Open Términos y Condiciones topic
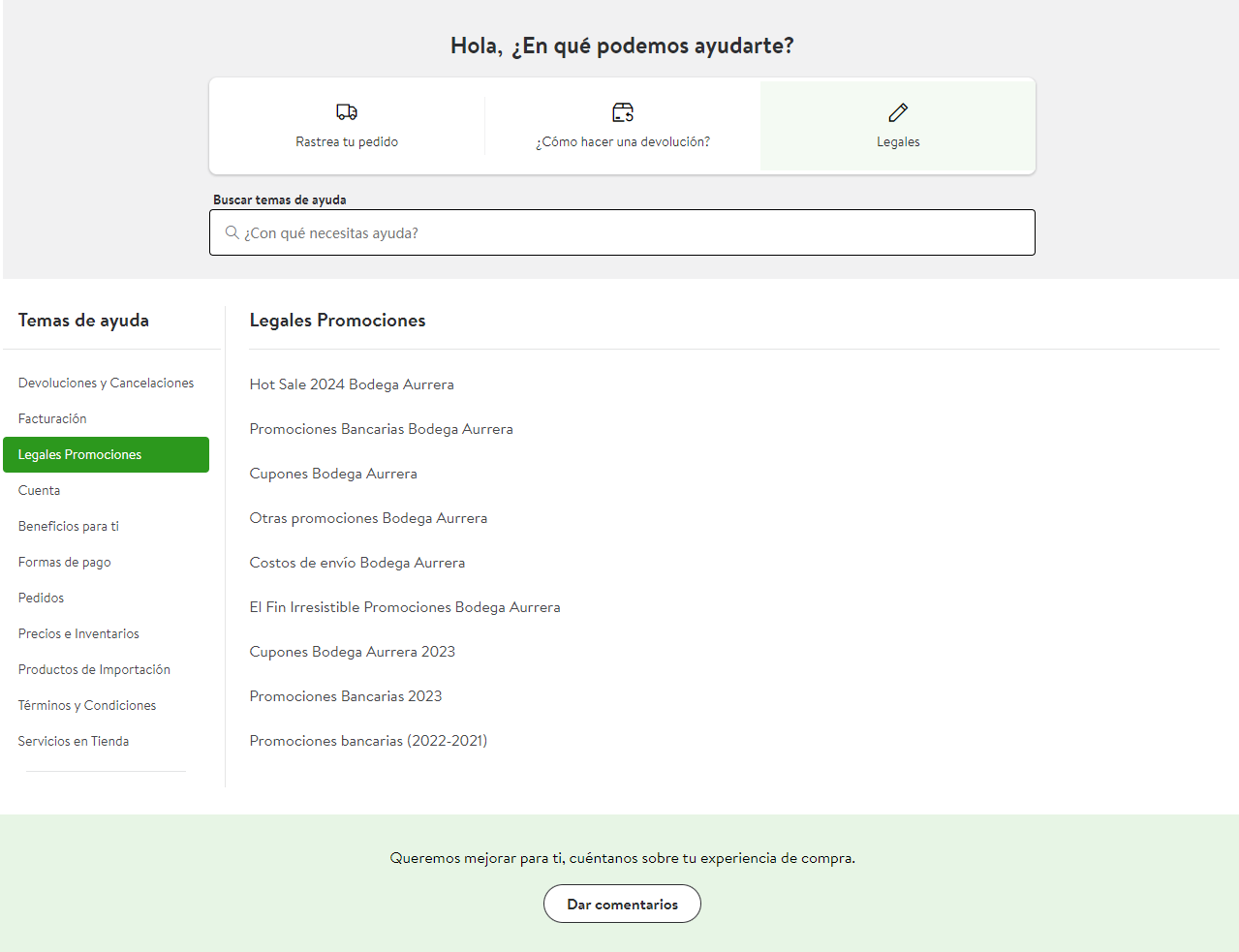 (x=87, y=705)
